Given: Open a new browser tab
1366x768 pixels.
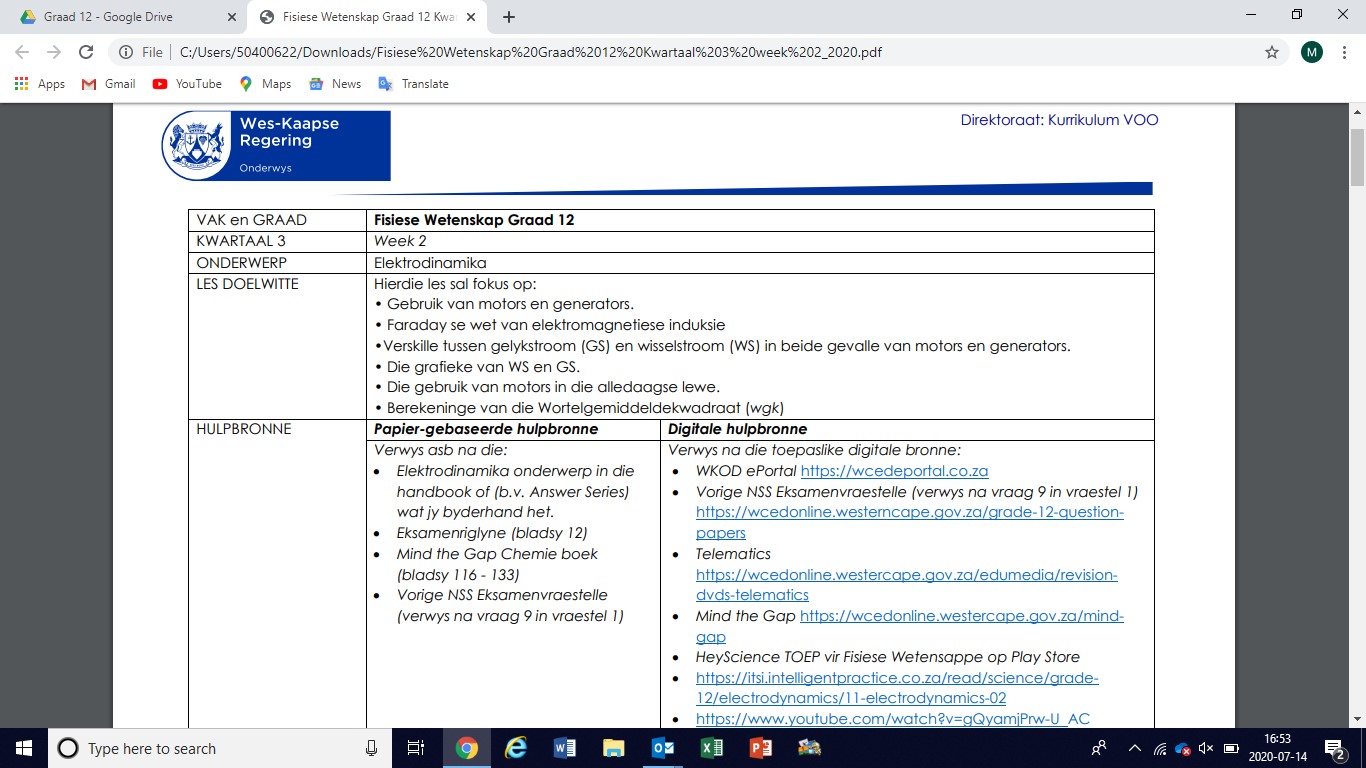Looking at the screenshot, I should point(509,17).
